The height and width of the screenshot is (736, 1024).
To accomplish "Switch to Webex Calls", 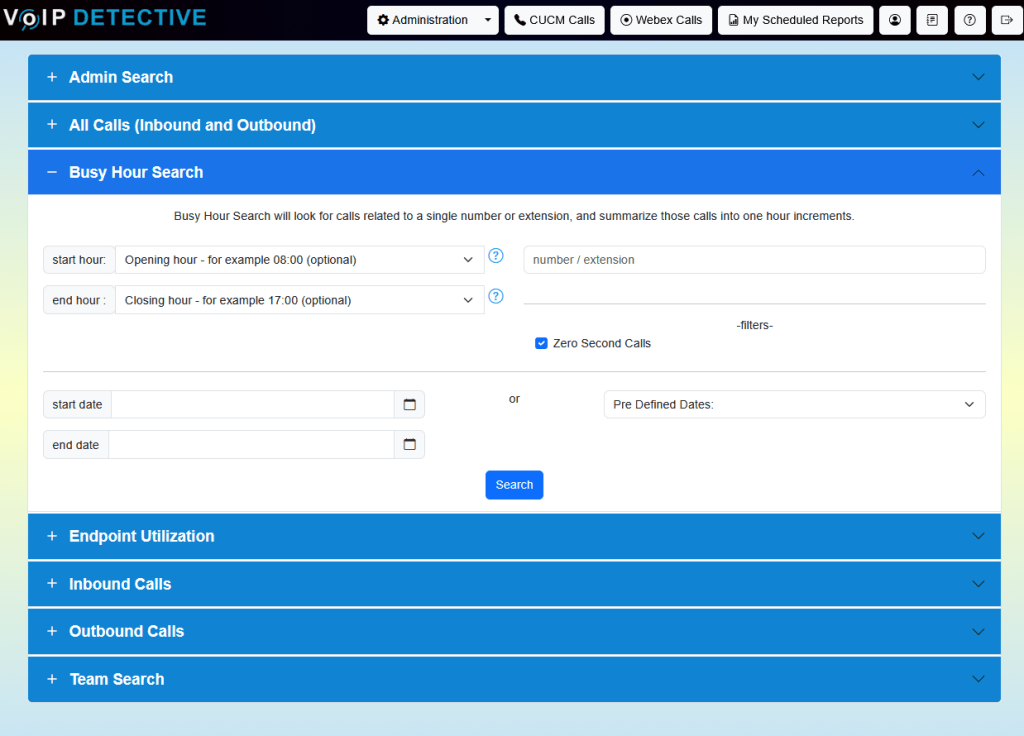I will [x=660, y=19].
